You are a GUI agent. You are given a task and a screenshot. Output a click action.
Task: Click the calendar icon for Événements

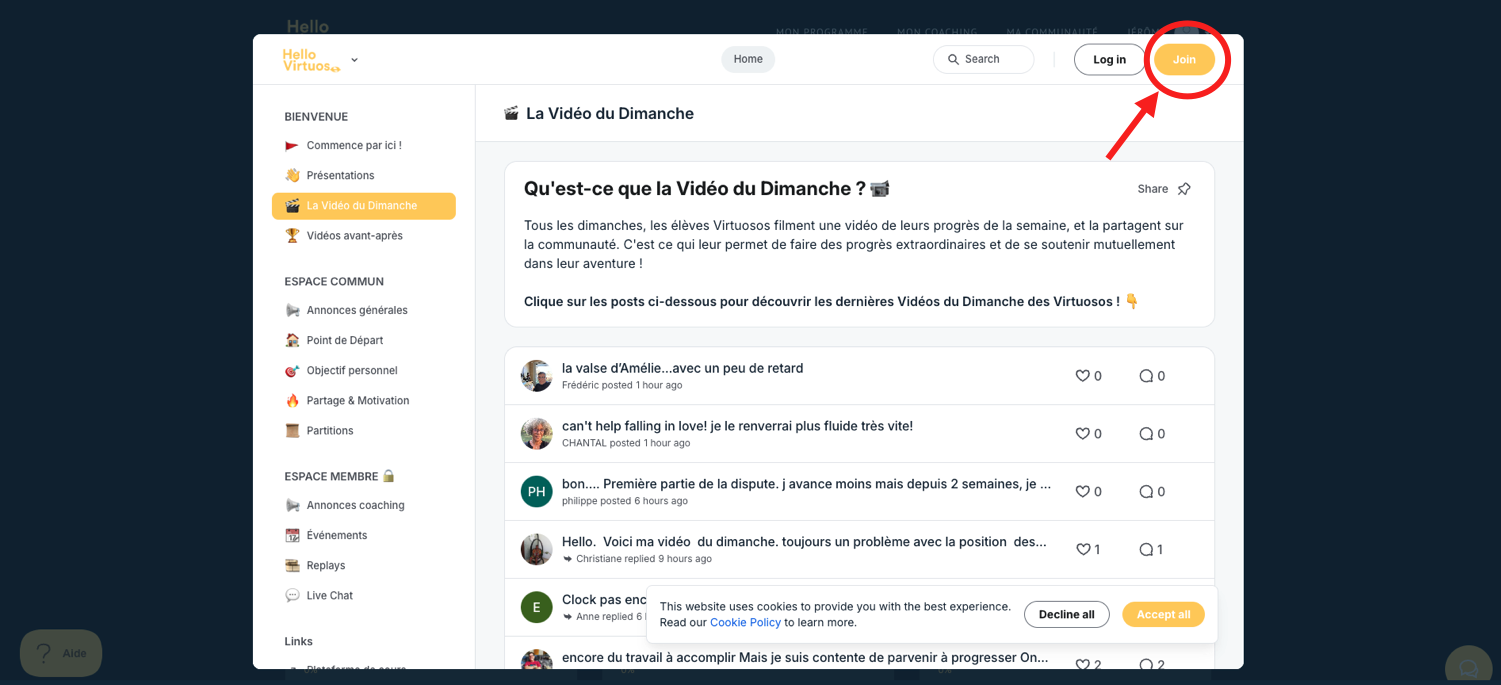tap(292, 535)
